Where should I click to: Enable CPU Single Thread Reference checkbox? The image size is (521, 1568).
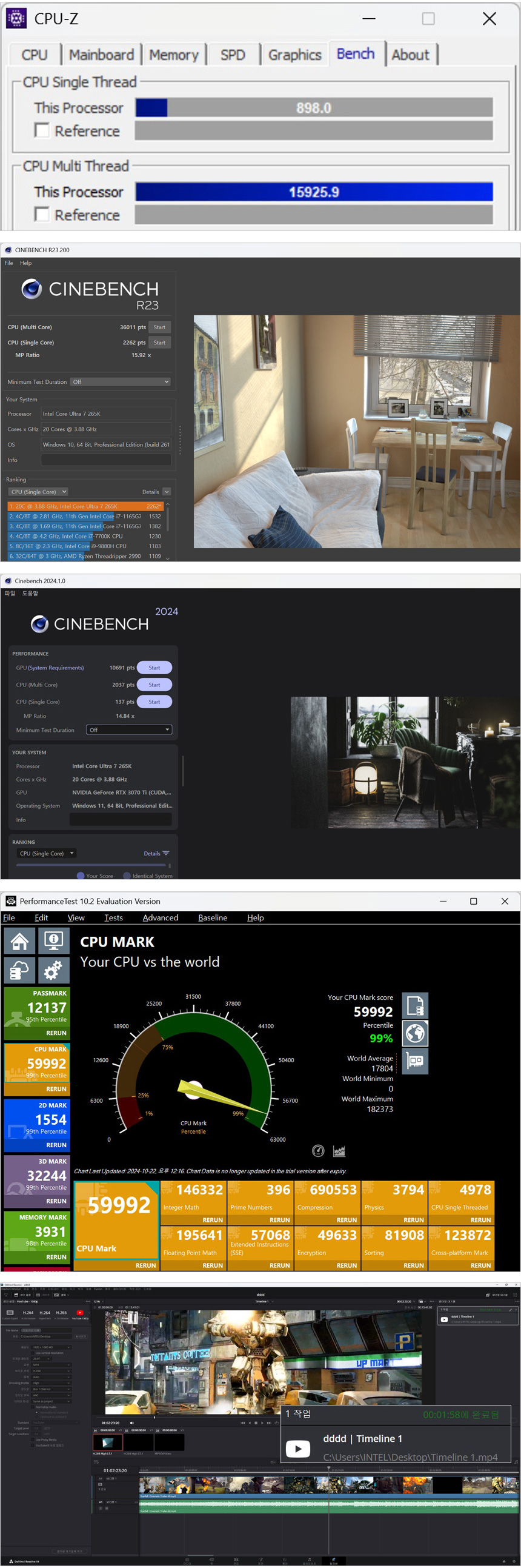pyautogui.click(x=42, y=131)
